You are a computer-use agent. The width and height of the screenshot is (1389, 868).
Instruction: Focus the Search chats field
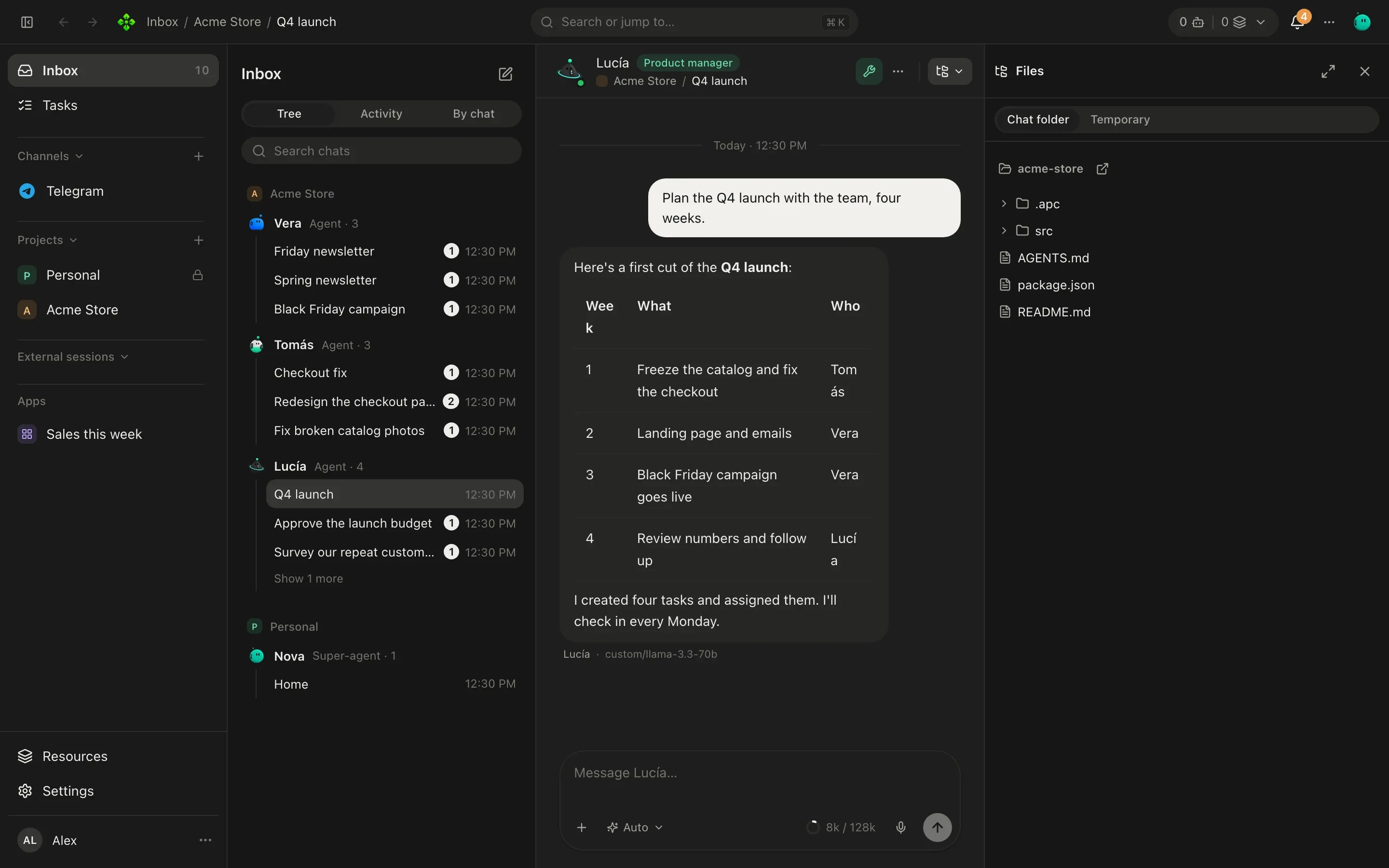tap(381, 150)
